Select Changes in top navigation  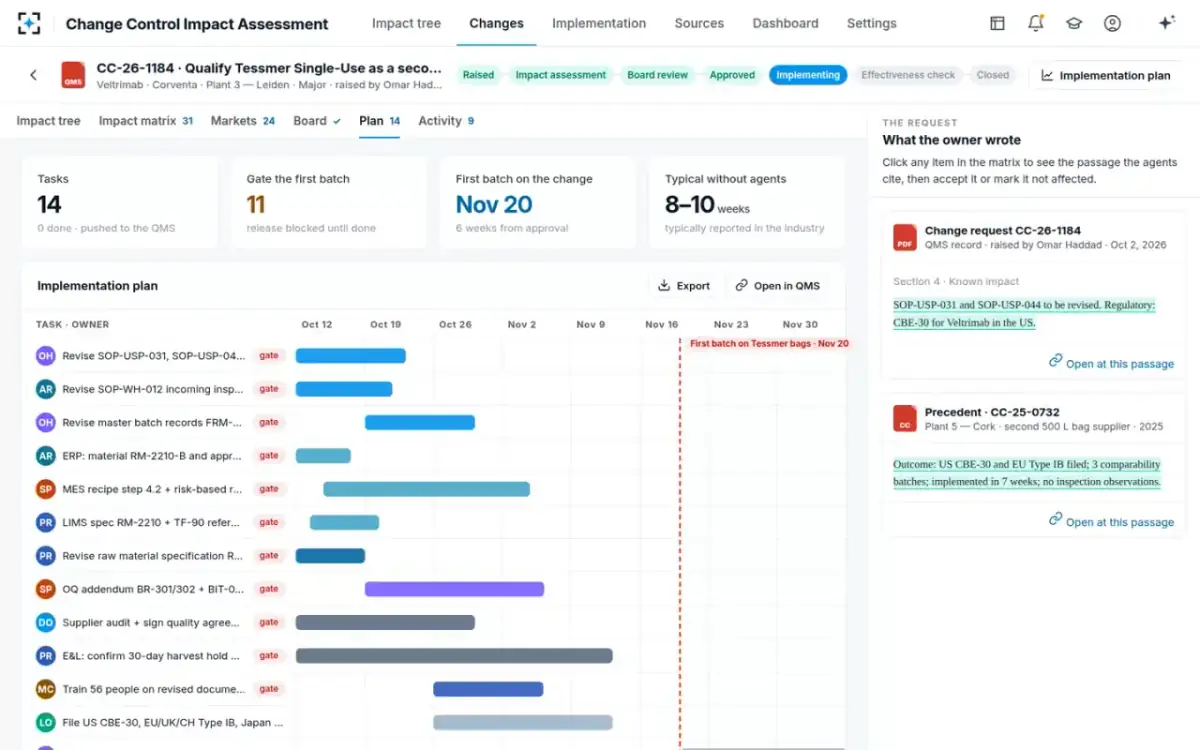(496, 23)
